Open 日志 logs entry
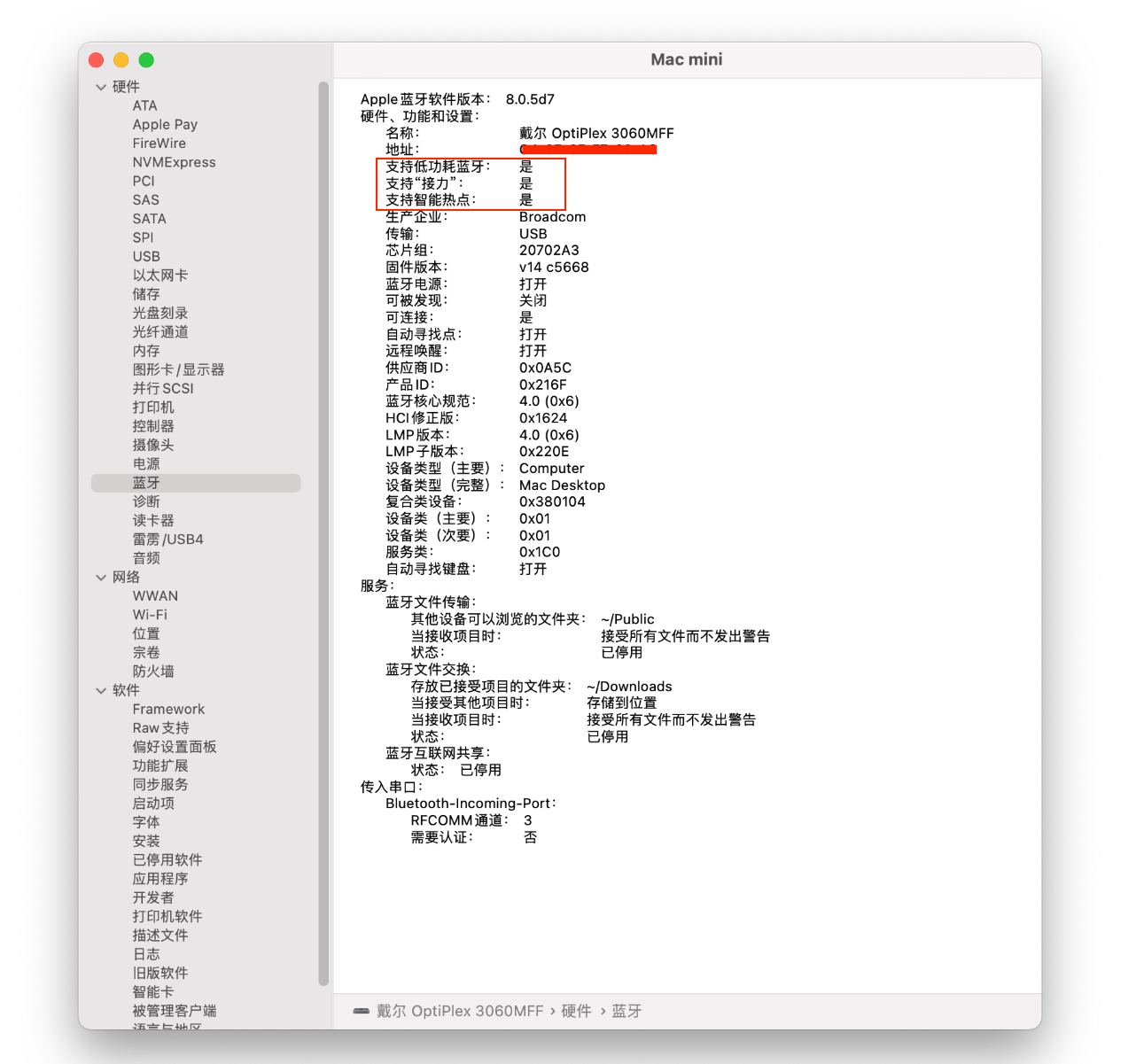This screenshot has width=1136, height=1064. click(x=146, y=954)
